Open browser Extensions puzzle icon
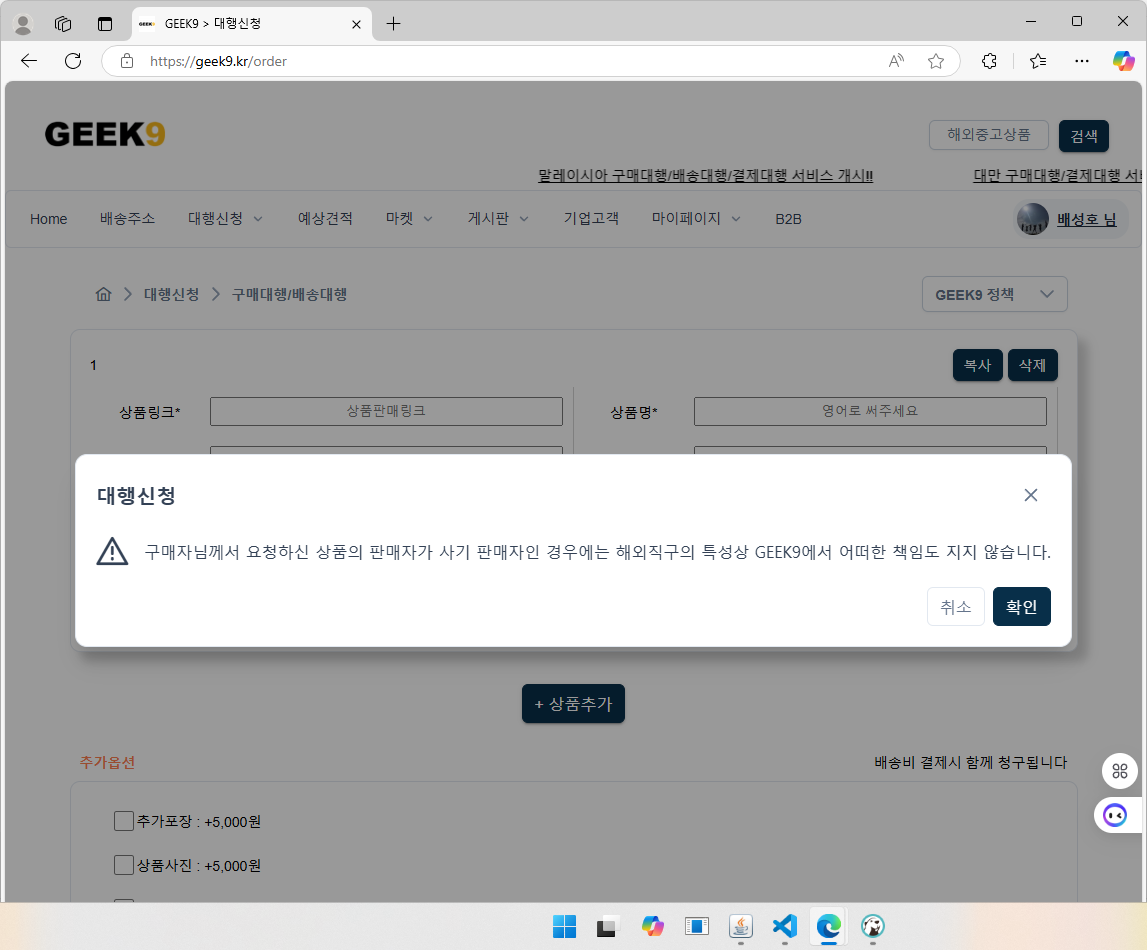1147x950 pixels. (x=989, y=61)
